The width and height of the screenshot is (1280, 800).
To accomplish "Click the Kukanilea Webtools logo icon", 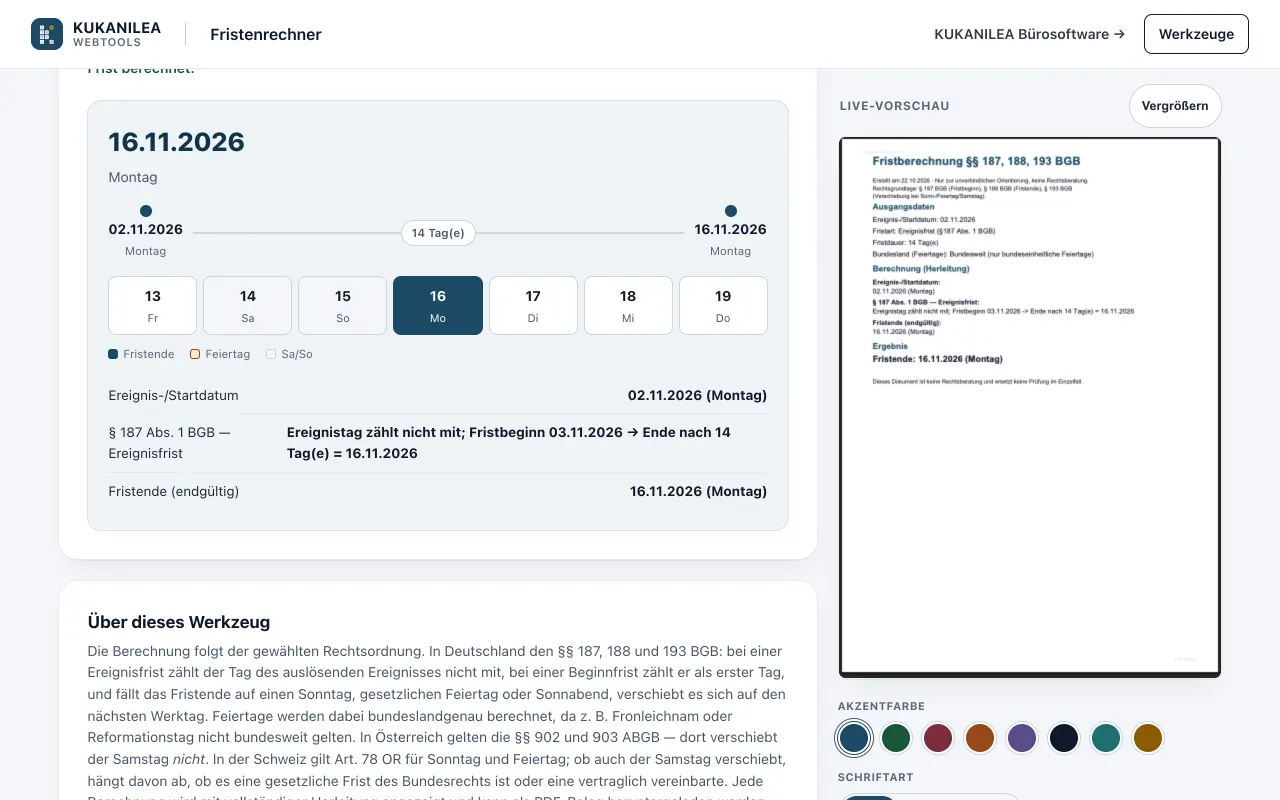I will [x=47, y=34].
